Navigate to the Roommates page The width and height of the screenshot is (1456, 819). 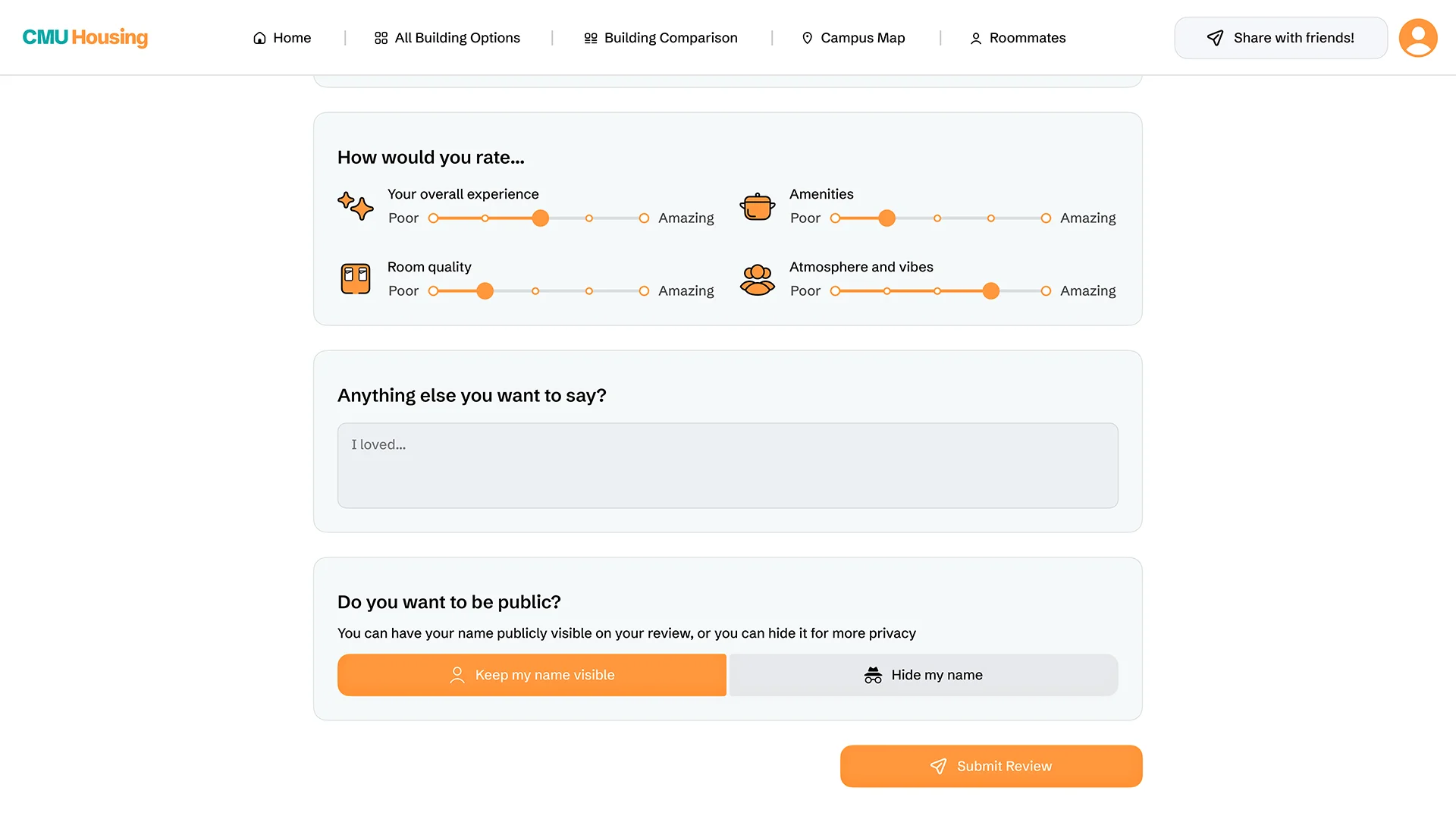pyautogui.click(x=1018, y=38)
